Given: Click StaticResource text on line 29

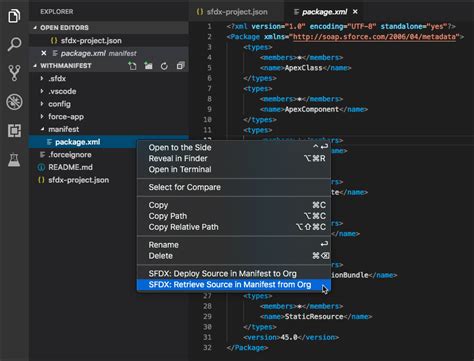Looking at the screenshot, I should 314,316.
